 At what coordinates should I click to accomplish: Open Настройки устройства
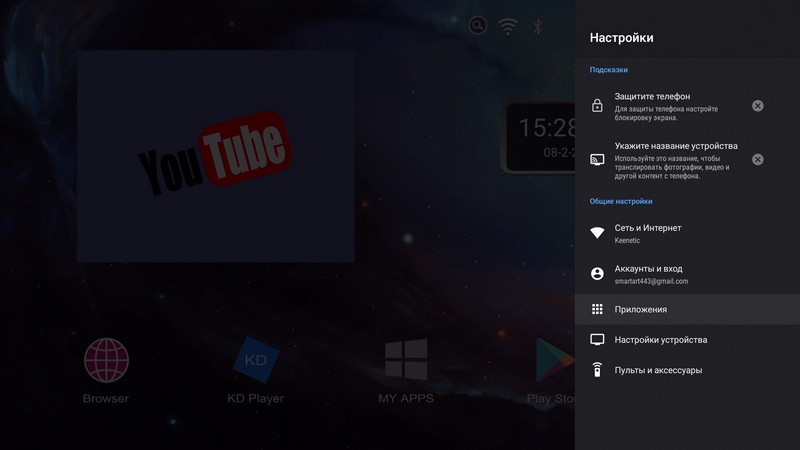[x=661, y=340]
